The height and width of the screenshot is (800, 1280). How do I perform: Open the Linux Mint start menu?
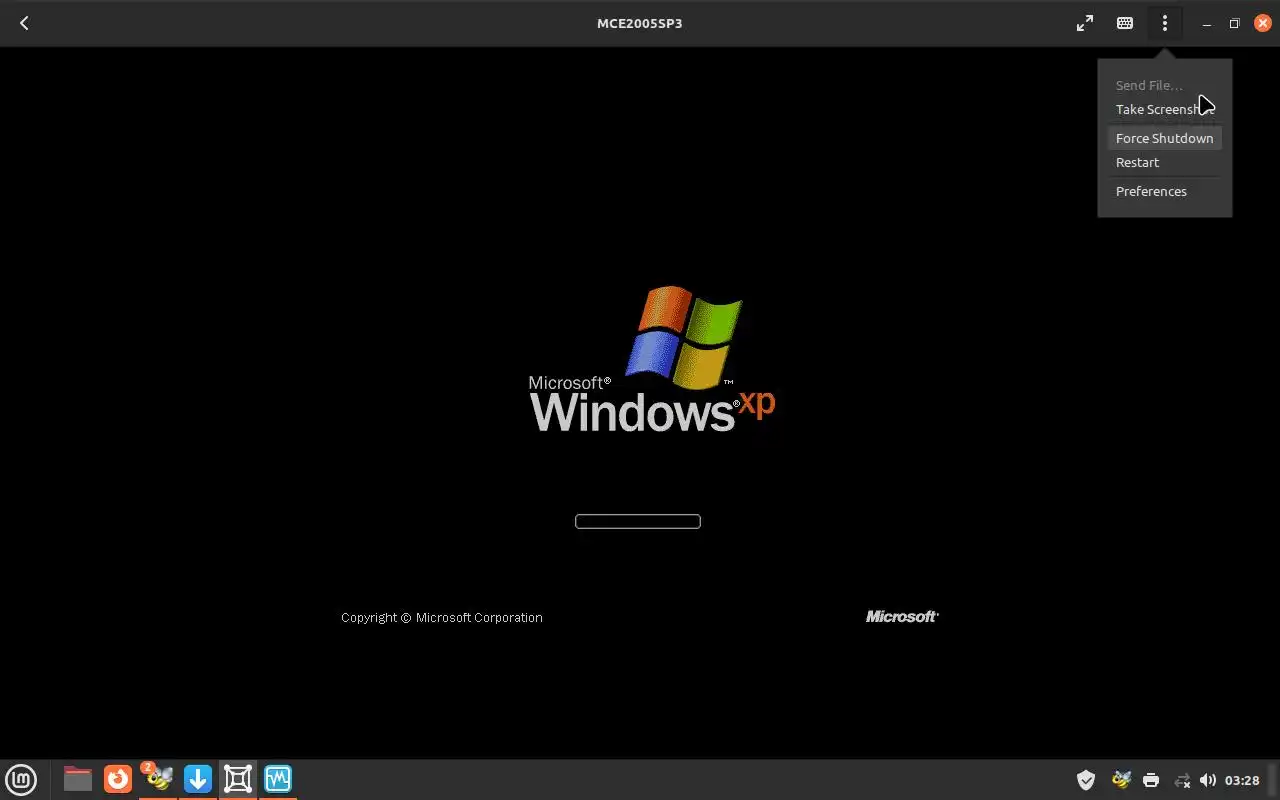pyautogui.click(x=21, y=779)
